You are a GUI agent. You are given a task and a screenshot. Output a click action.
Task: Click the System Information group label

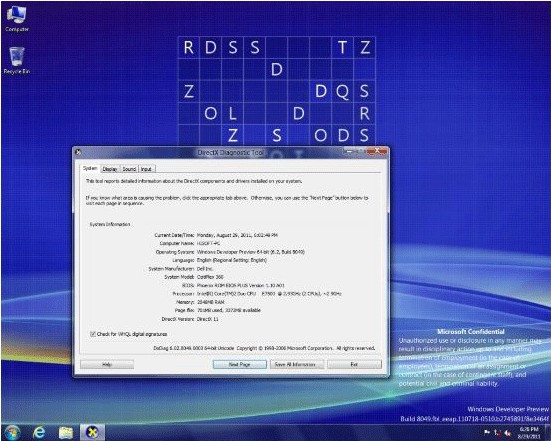pyautogui.click(x=110, y=224)
